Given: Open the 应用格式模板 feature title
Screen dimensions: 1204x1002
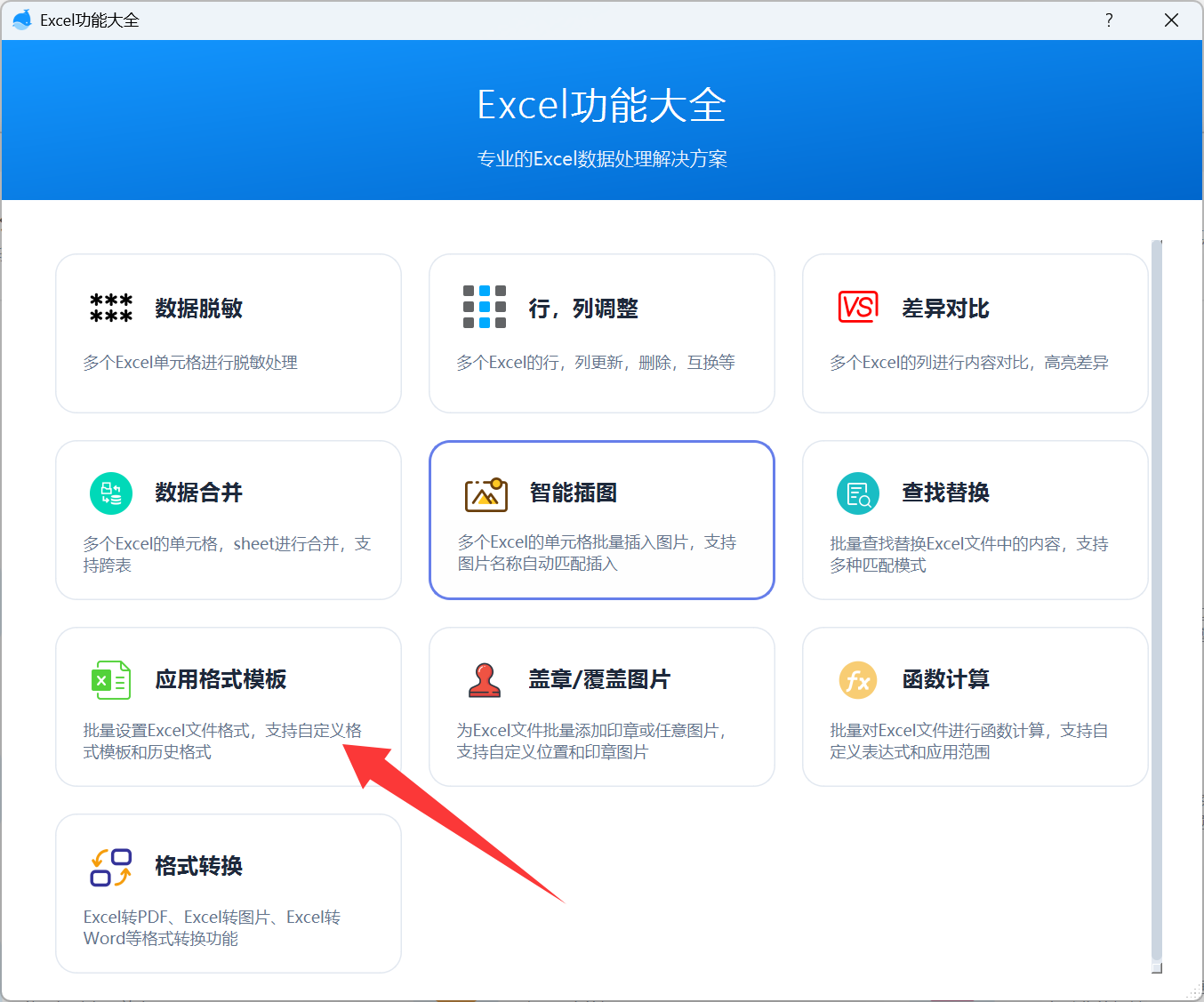Looking at the screenshot, I should tap(221, 679).
